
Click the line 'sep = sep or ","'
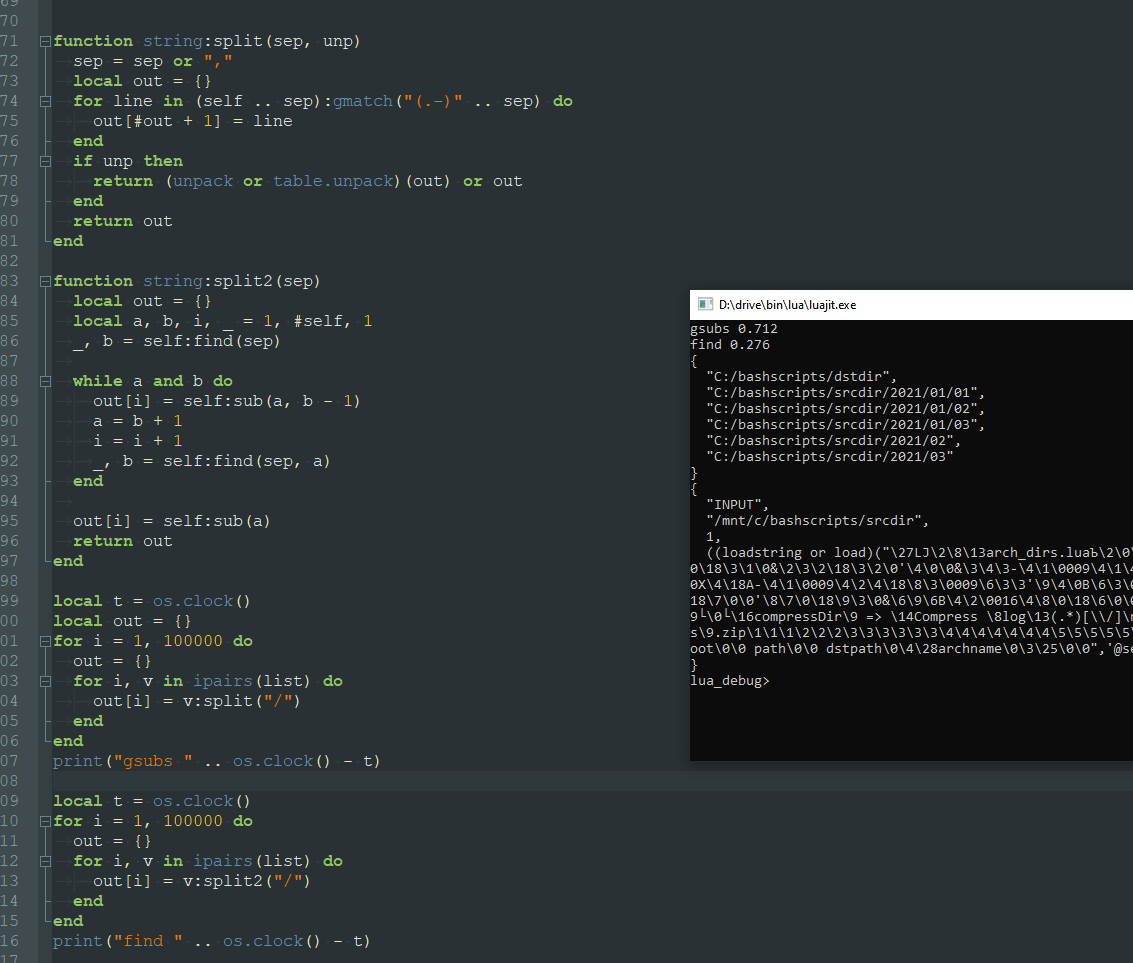(x=152, y=61)
